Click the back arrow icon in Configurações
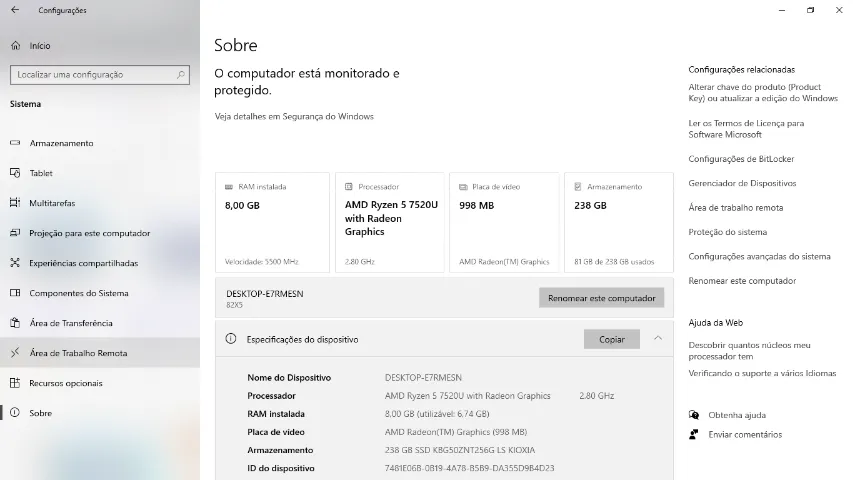 click(x=15, y=10)
